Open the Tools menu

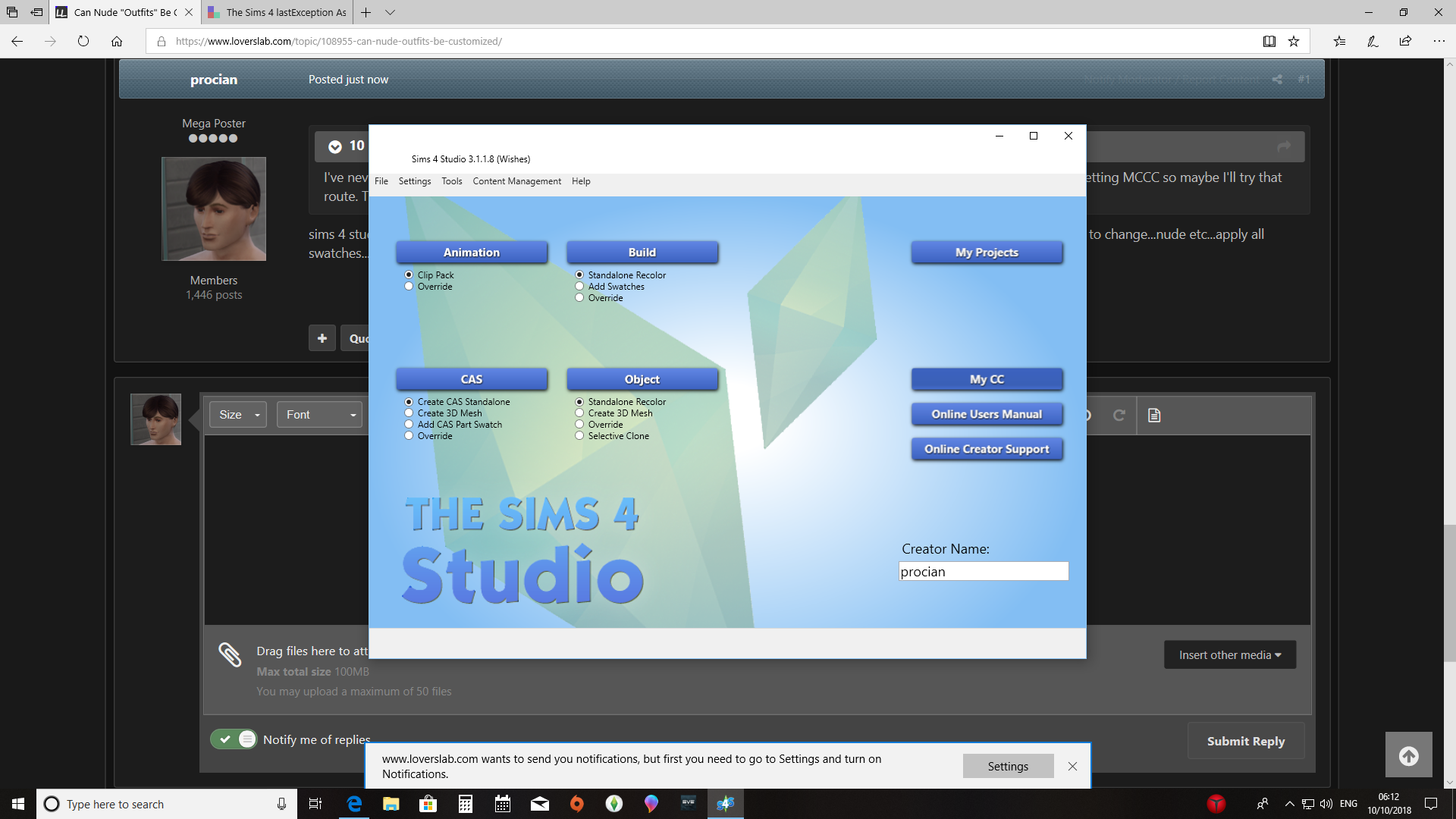[x=451, y=181]
